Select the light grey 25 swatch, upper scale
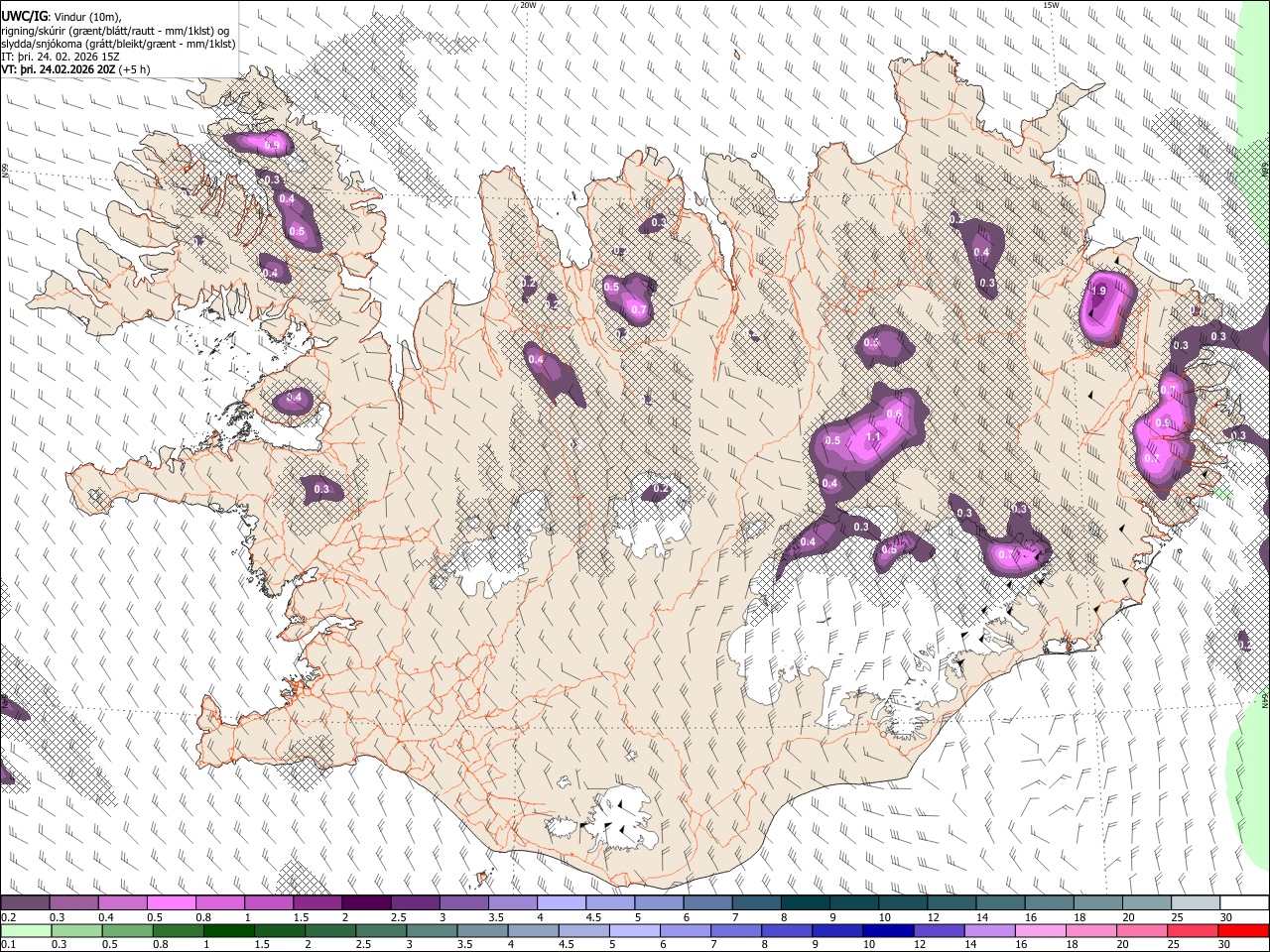Viewport: 1270px width, 952px height. (x=1194, y=903)
